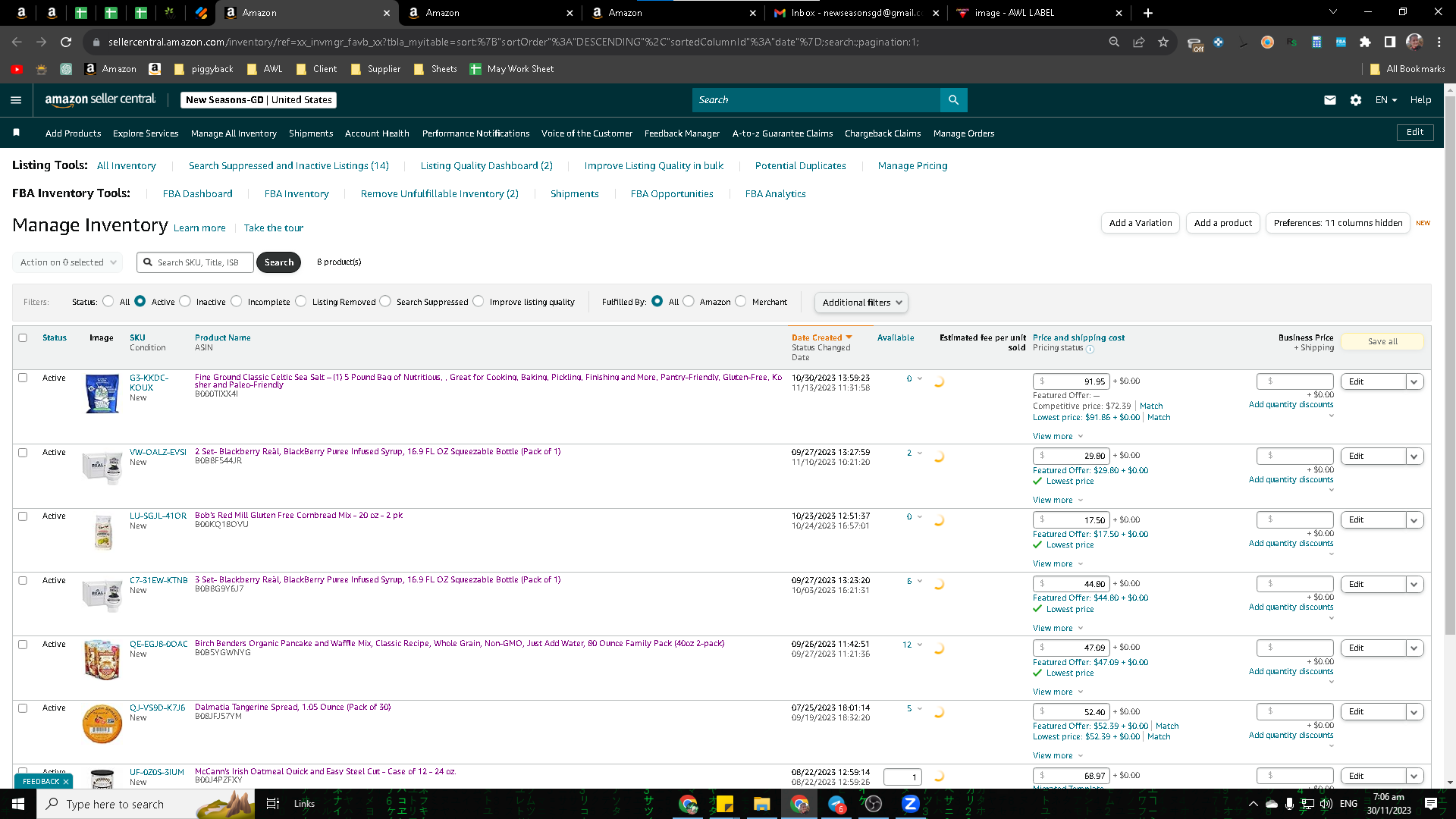1456x819 pixels.
Task: Click the Add a Variation button
Action: pos(1141,223)
